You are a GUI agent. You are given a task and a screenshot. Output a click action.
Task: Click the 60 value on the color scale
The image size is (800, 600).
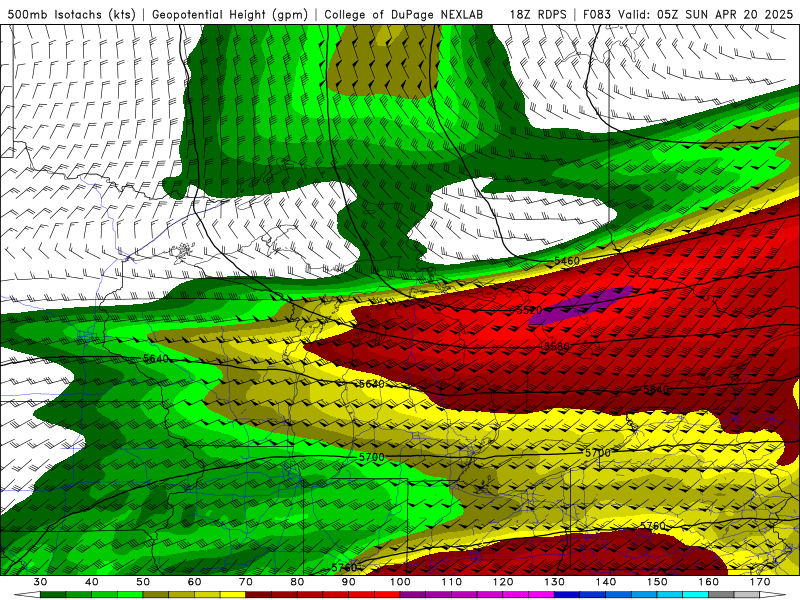pyautogui.click(x=194, y=582)
